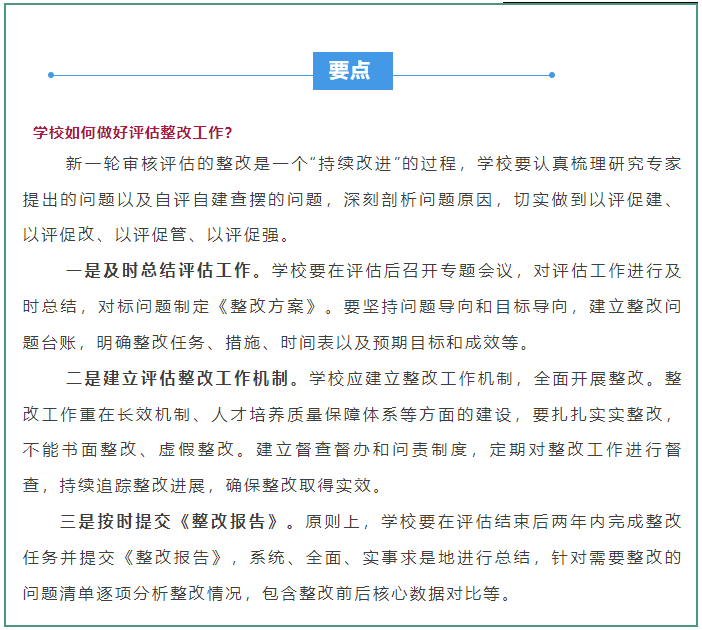Click the phrase 以评促强

click(244, 235)
